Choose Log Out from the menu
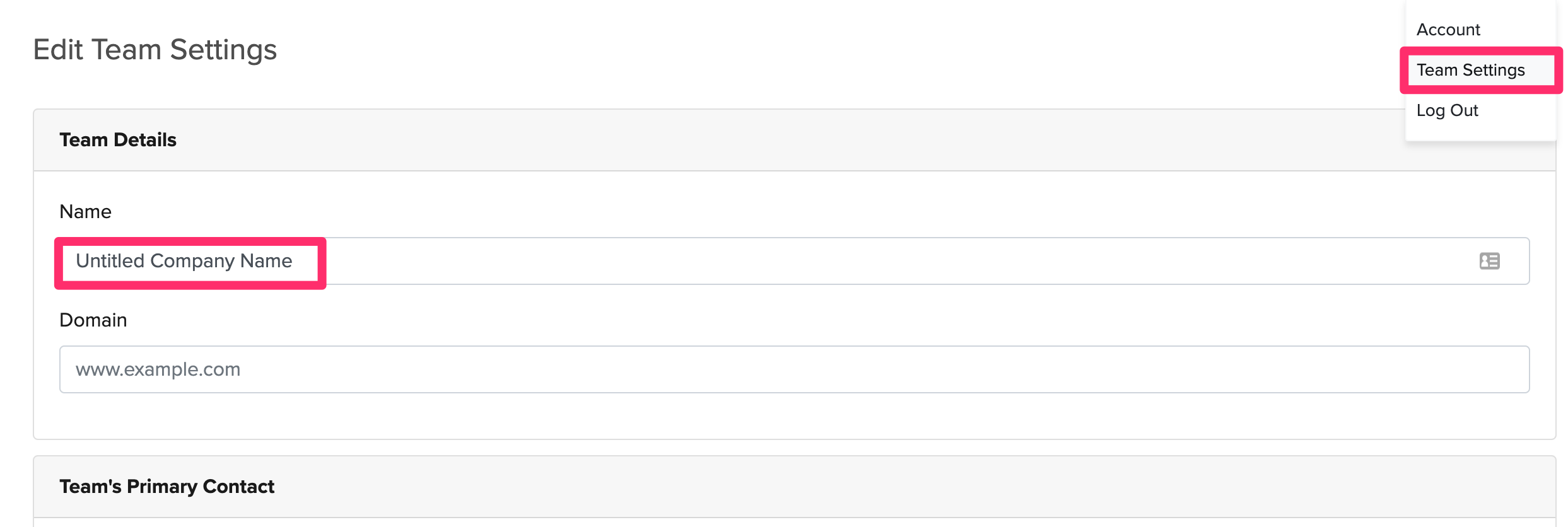This screenshot has width=1568, height=527. point(1447,110)
